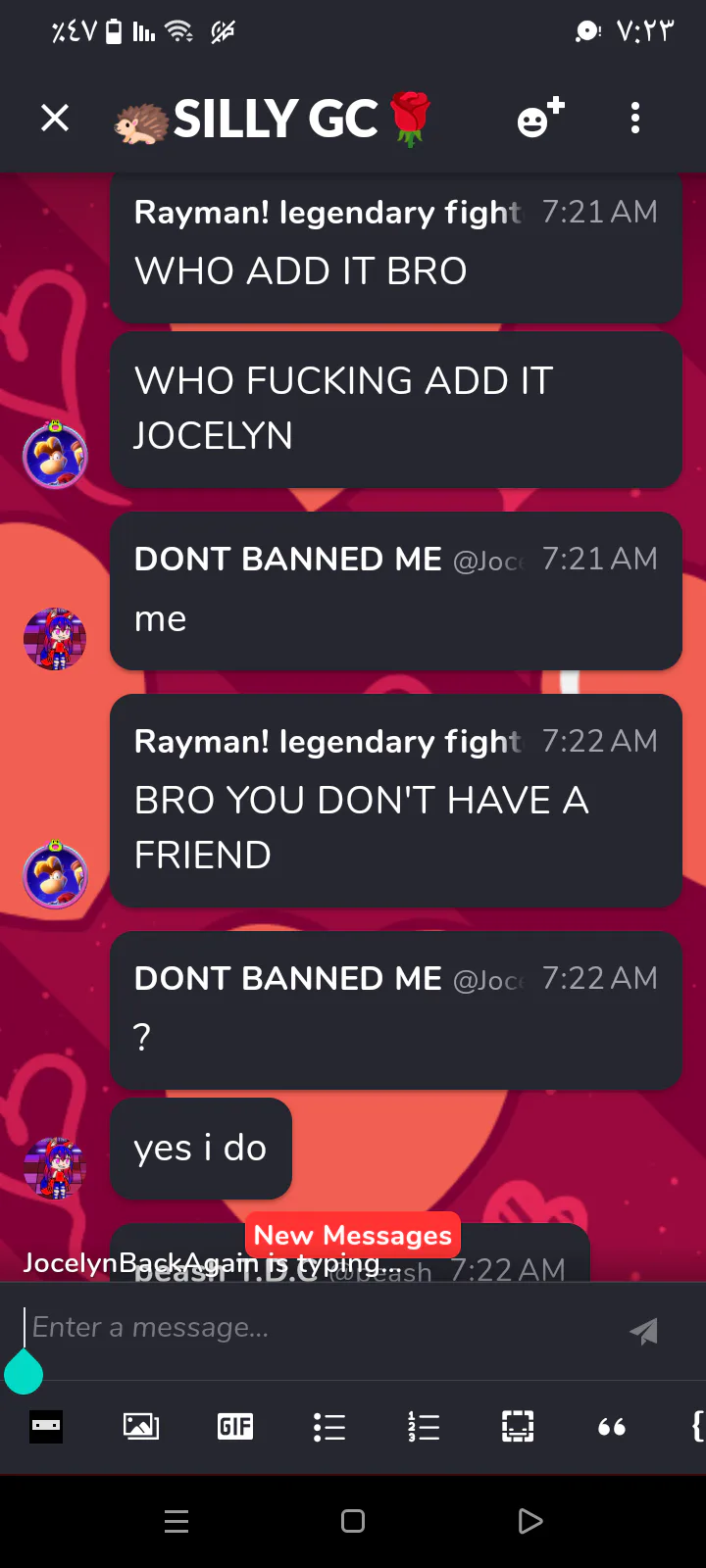The image size is (706, 1568).
Task: Insert a numbered list
Action: [424, 1427]
